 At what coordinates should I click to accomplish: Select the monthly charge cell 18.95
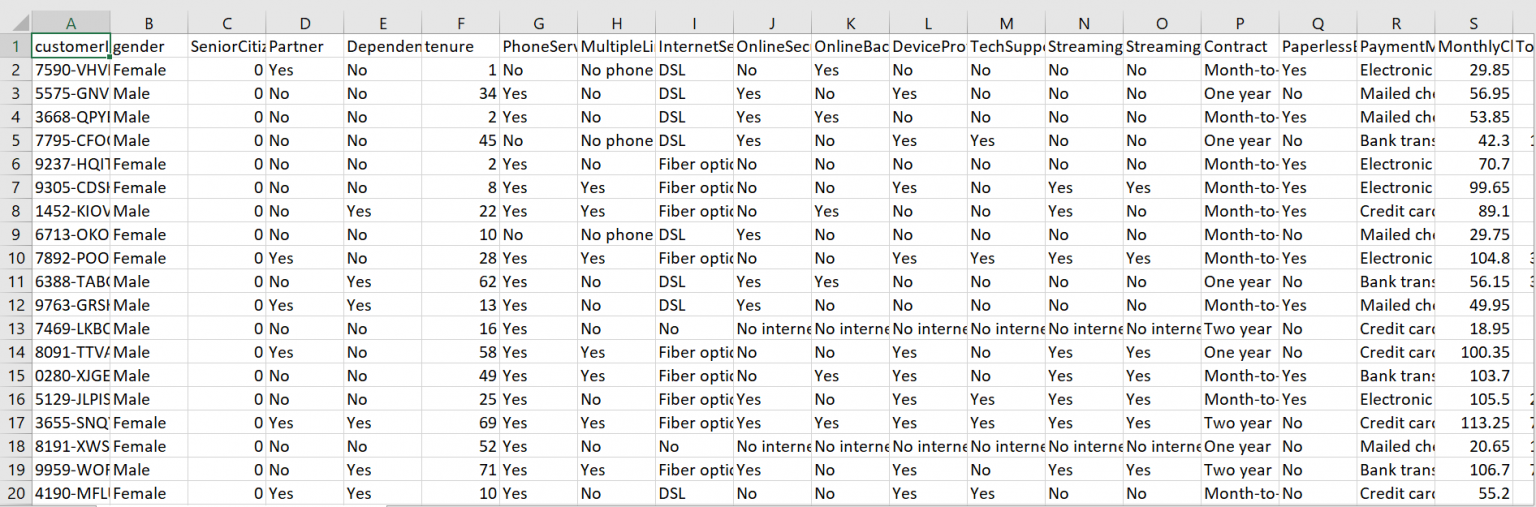[x=1474, y=329]
